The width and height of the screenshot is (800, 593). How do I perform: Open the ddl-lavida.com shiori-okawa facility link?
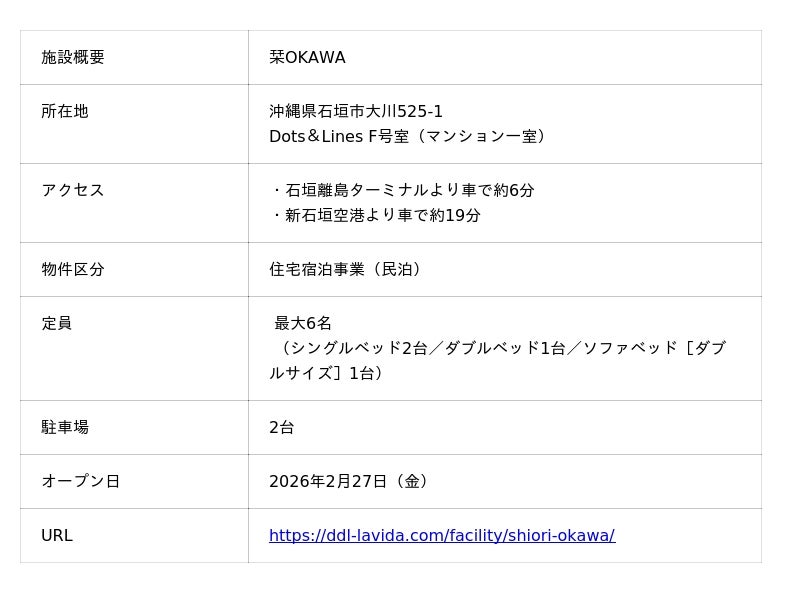[x=441, y=536]
